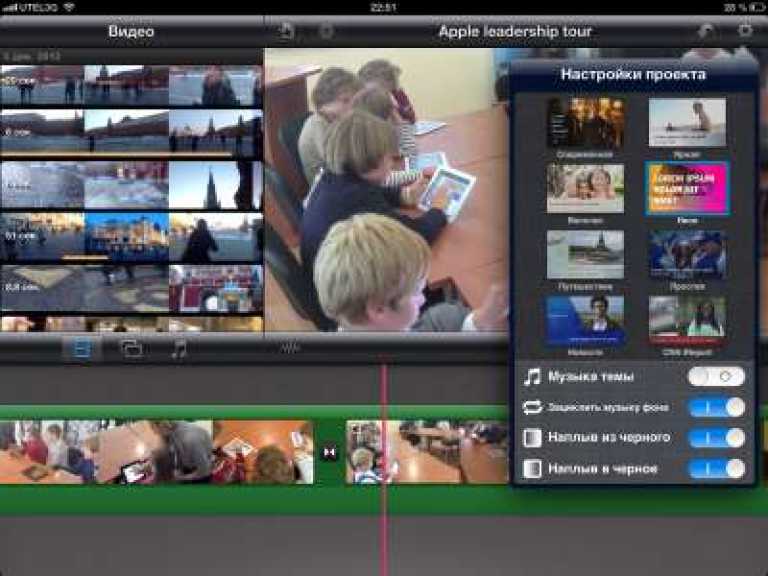Select the 8,8 сек clip in video library
This screenshot has height=576, width=768.
[x=131, y=288]
